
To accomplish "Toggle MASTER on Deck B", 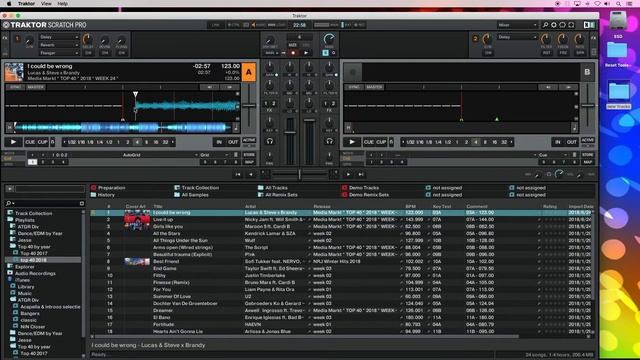I will pos(374,87).
